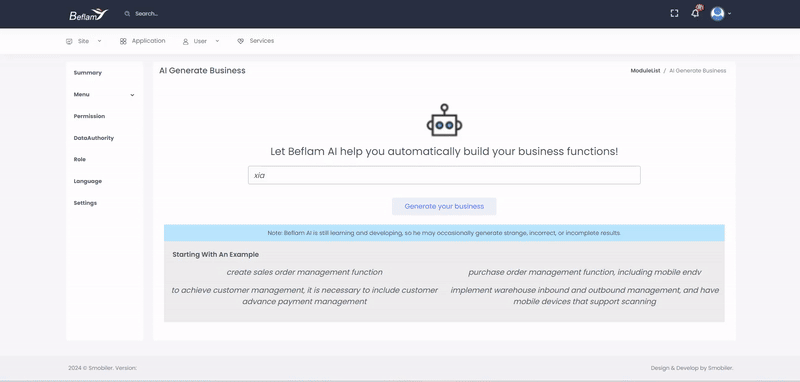Open Settings in sidebar
This screenshot has height=382, width=800.
click(x=85, y=203)
